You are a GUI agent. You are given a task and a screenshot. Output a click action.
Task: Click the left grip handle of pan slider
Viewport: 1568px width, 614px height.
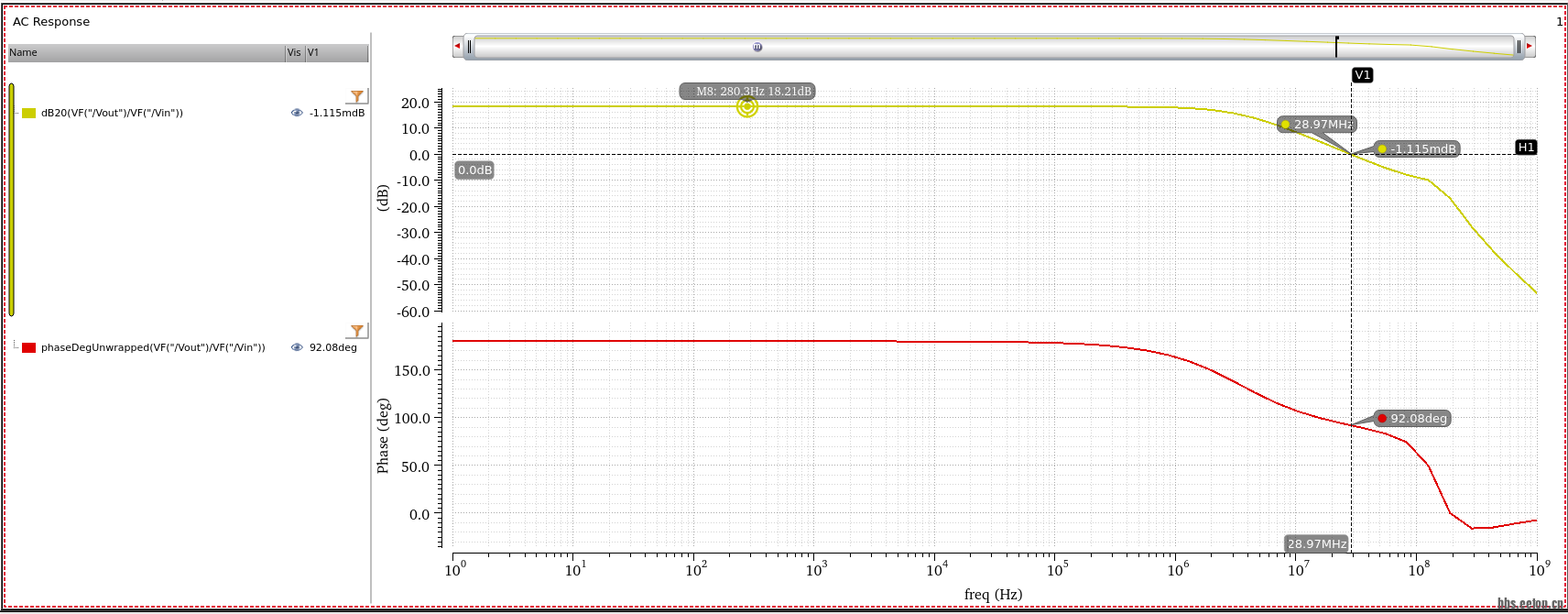(x=469, y=47)
